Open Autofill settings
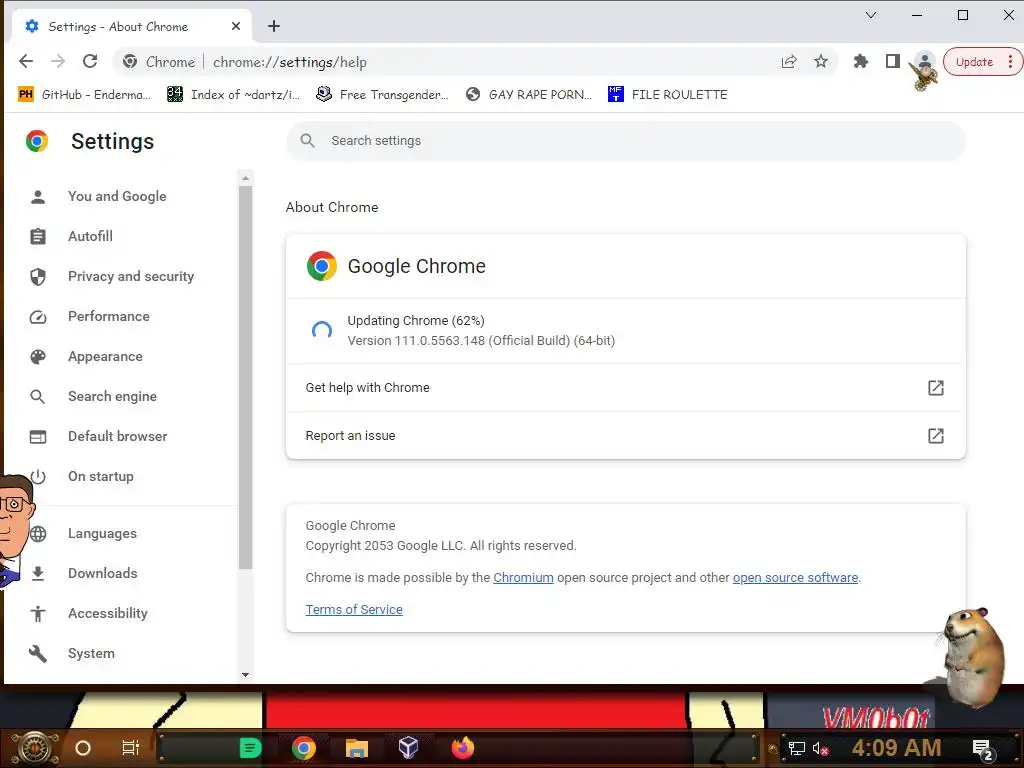This screenshot has height=768, width=1024. point(90,236)
